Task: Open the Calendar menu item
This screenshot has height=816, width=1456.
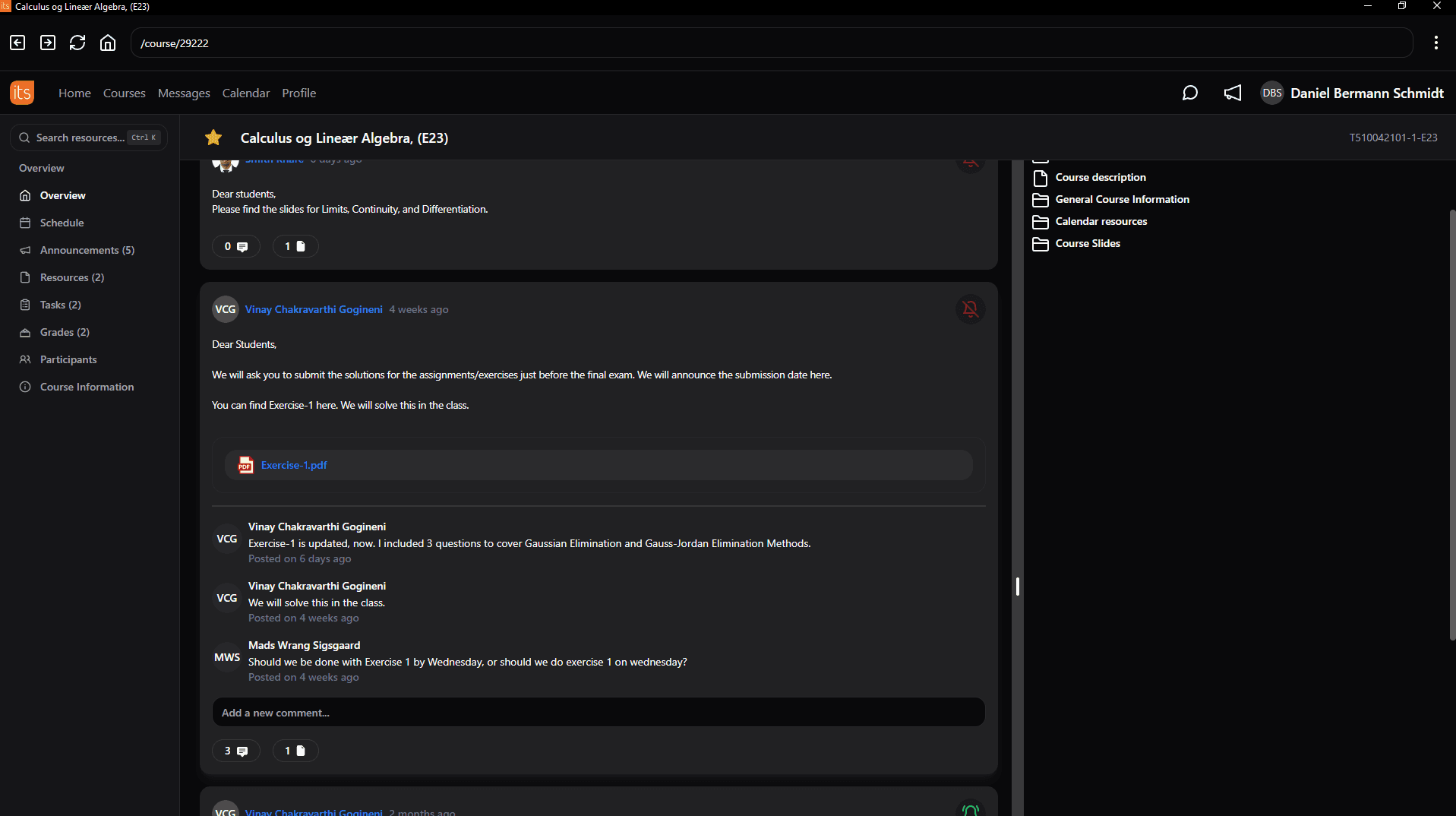Action: [x=245, y=93]
